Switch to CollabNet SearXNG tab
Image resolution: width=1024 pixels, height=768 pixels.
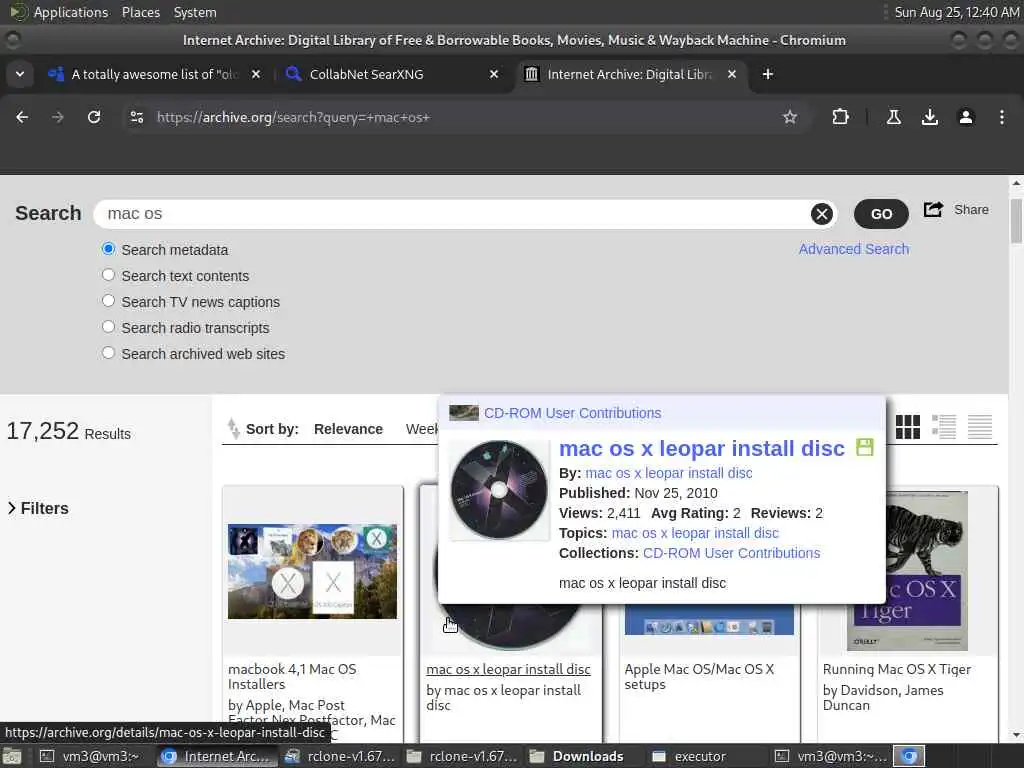[x=391, y=74]
